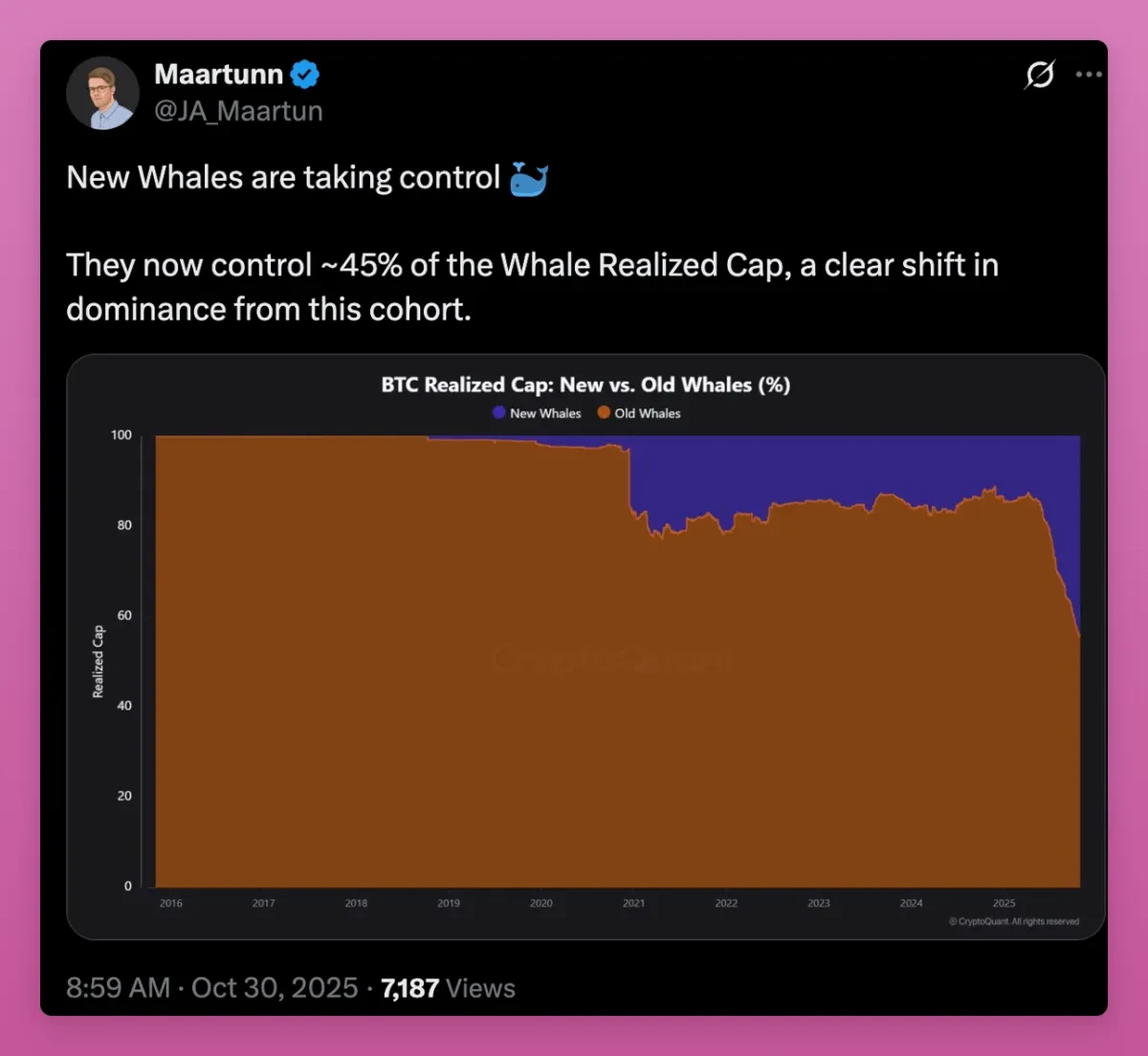The width and height of the screenshot is (1148, 1056).
Task: Click the 8:59 AM timestamp
Action: (x=118, y=988)
